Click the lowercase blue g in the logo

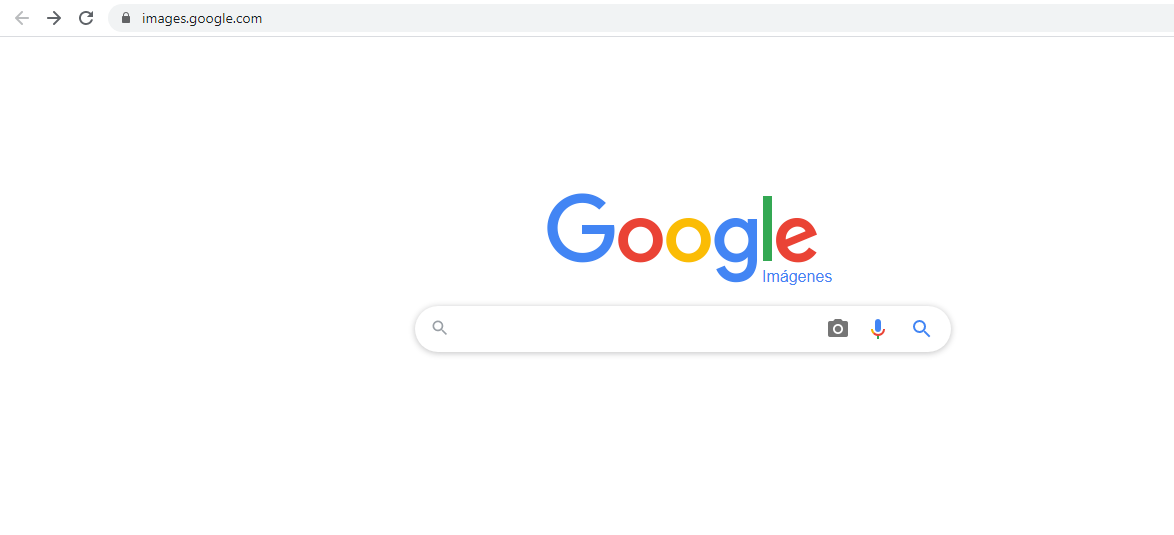[736, 249]
